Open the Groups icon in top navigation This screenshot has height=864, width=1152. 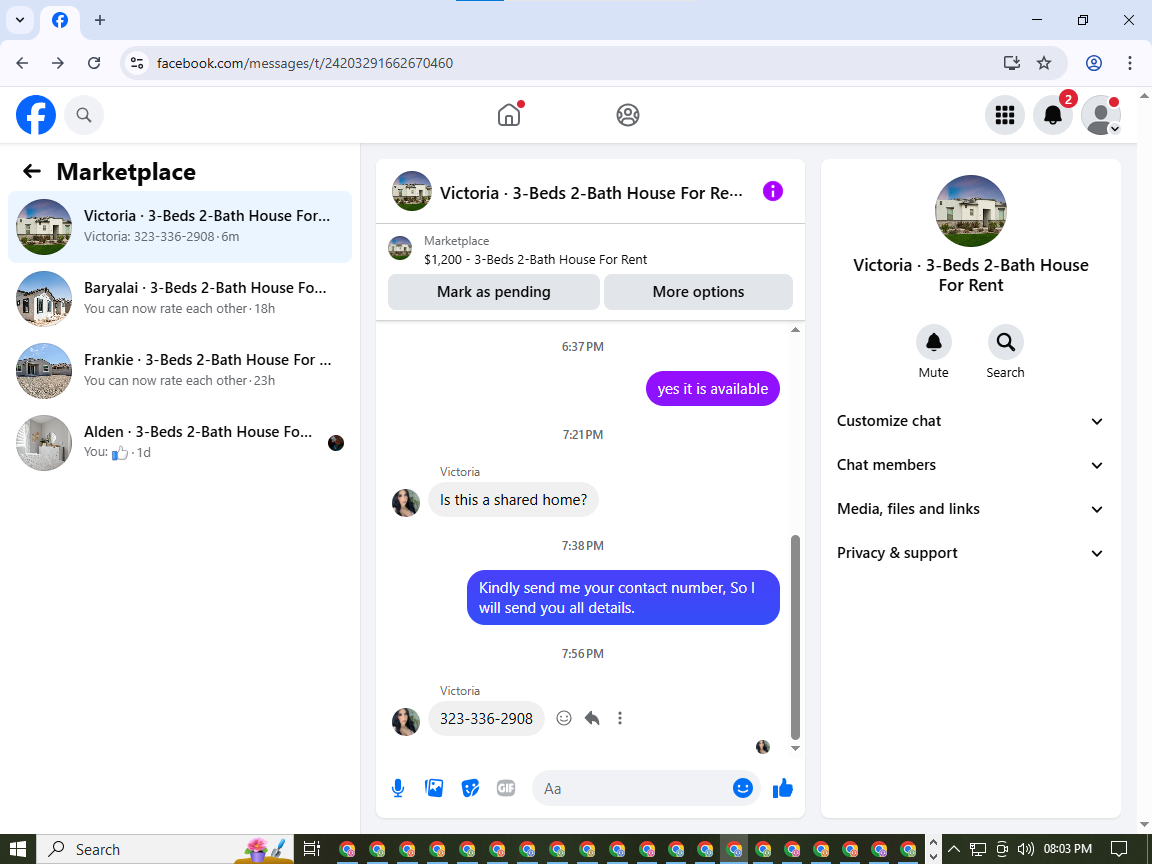point(627,115)
